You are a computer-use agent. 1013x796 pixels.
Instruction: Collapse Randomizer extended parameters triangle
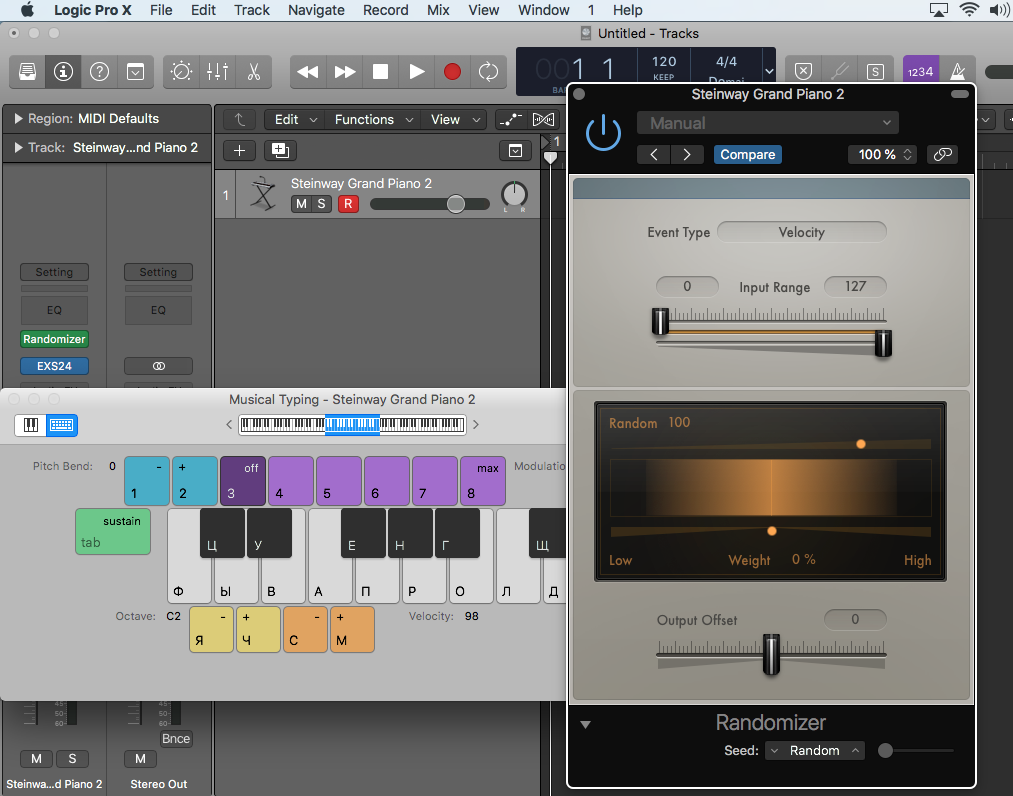tap(585, 725)
